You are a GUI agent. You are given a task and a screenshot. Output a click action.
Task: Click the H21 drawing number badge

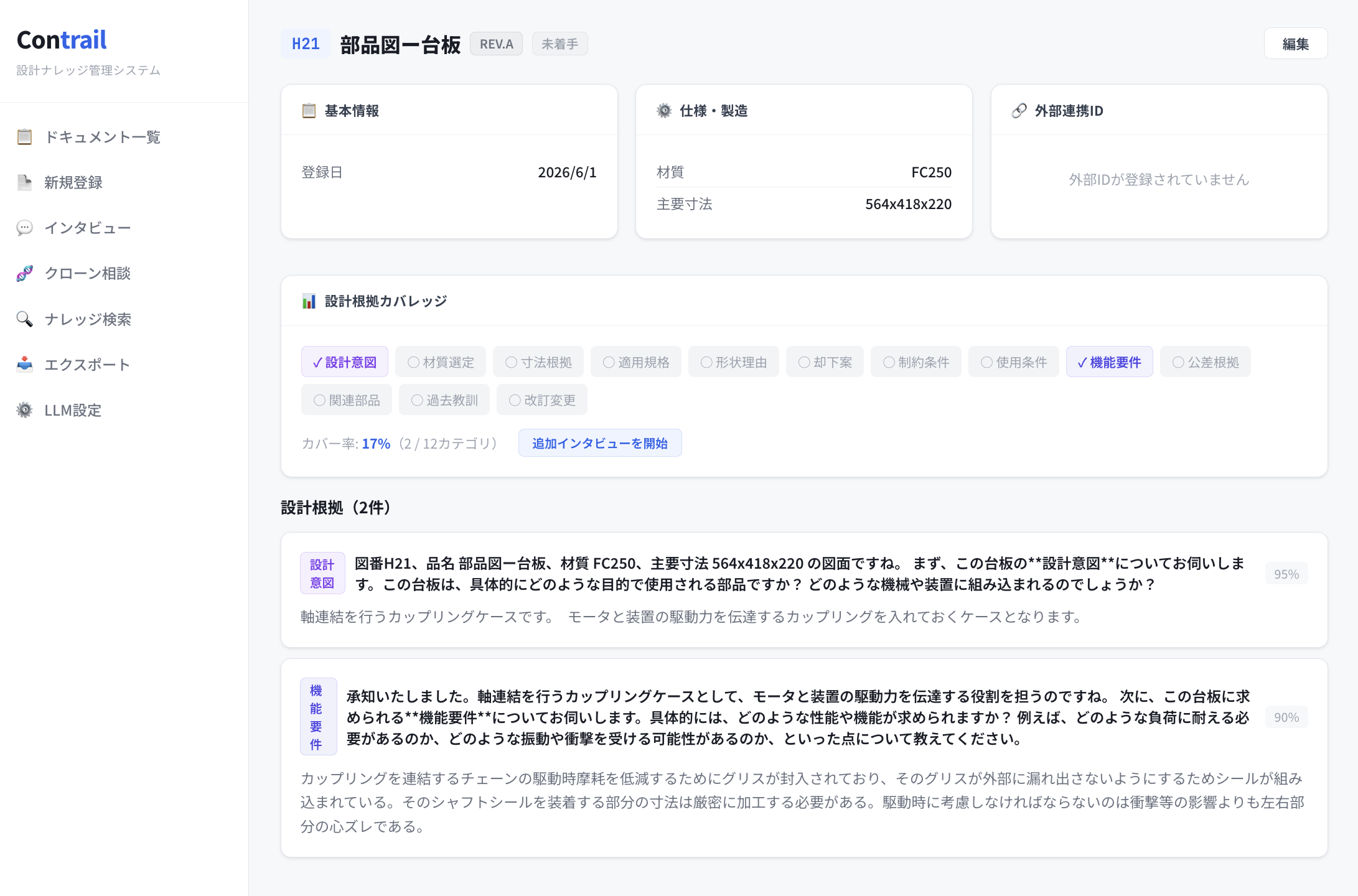[x=306, y=44]
